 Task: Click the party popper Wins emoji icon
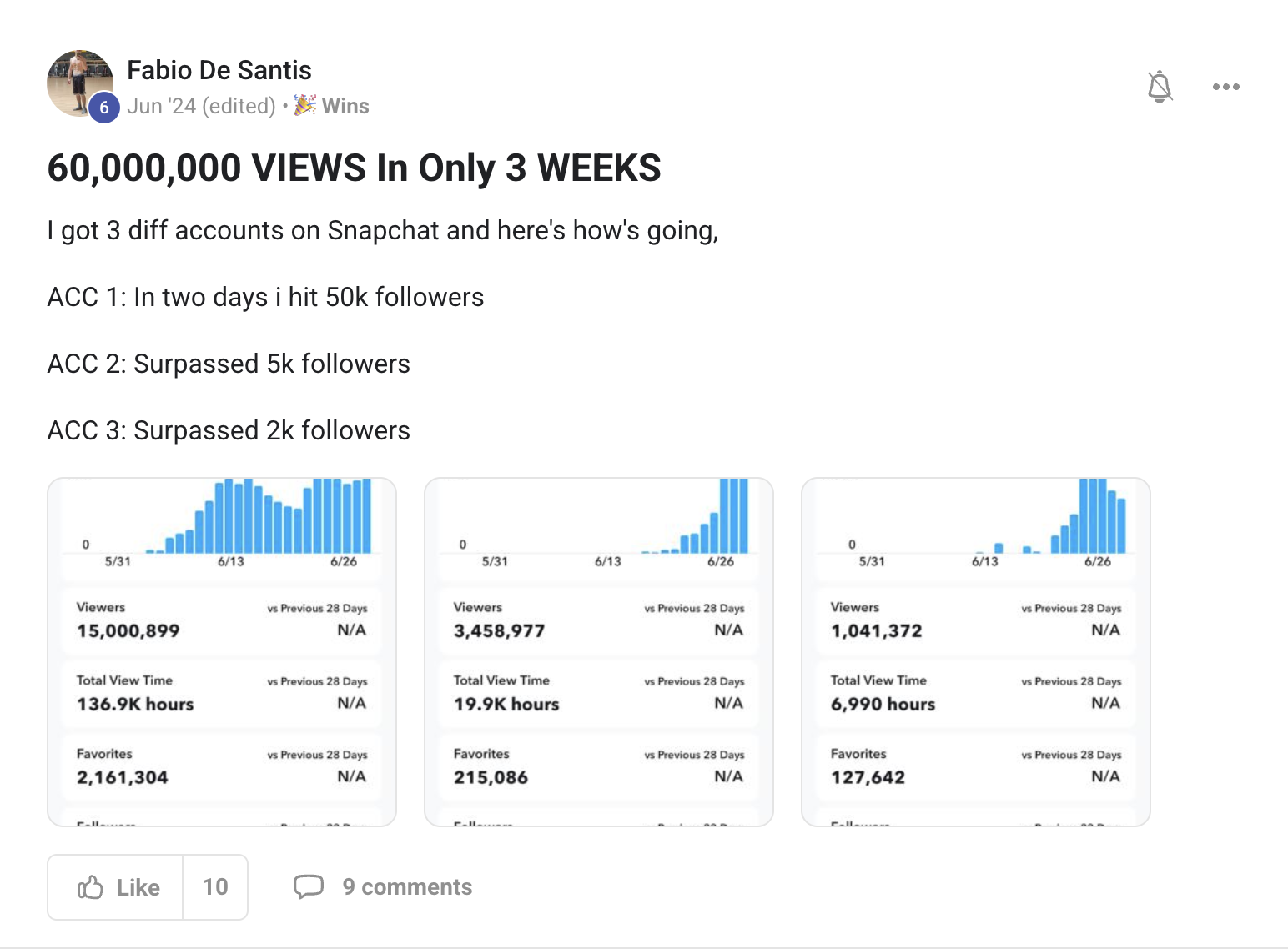(305, 105)
